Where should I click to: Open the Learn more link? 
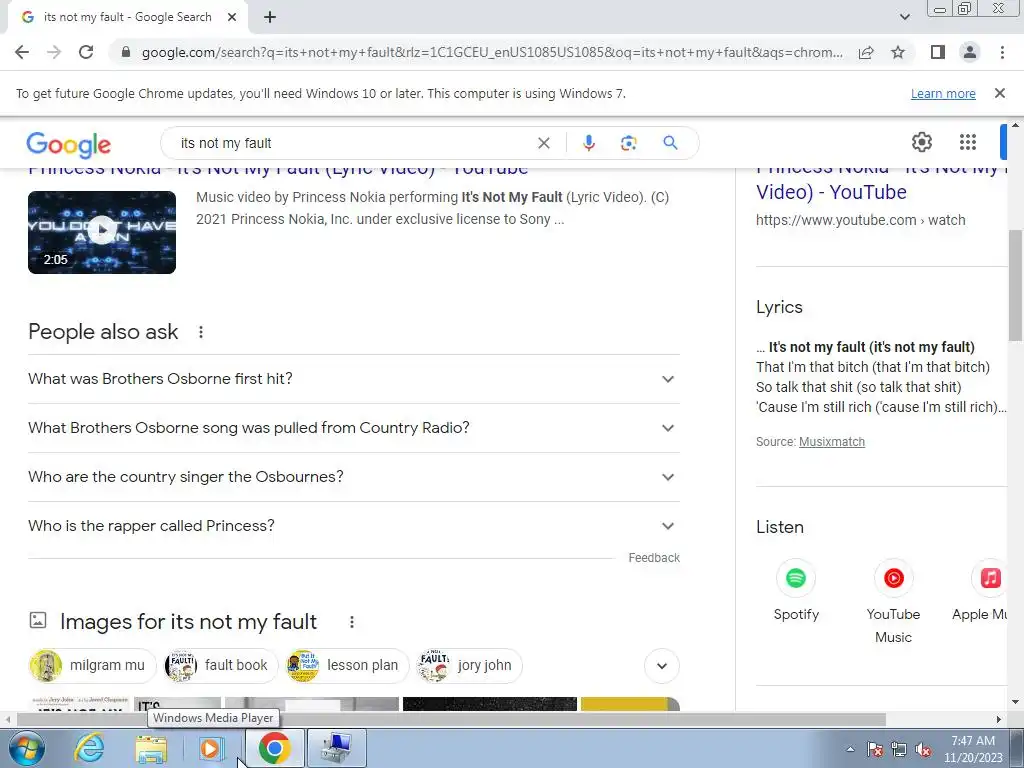943,93
